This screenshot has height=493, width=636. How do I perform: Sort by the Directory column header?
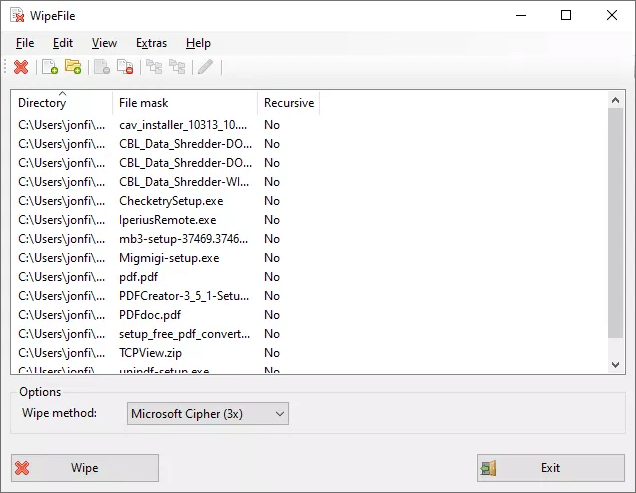pyautogui.click(x=62, y=103)
